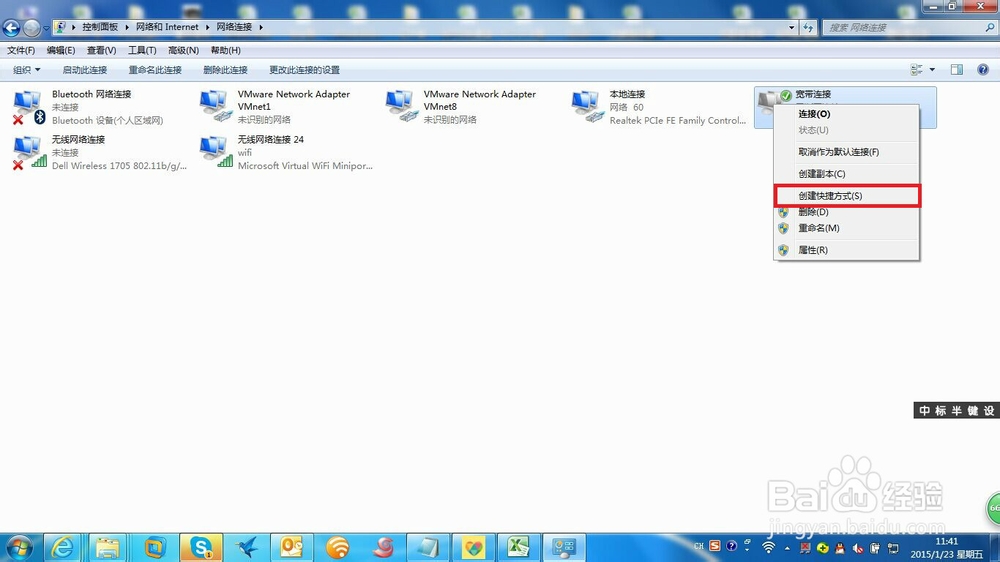Open Skype from the taskbar
This screenshot has width=1000, height=562.
(201, 547)
